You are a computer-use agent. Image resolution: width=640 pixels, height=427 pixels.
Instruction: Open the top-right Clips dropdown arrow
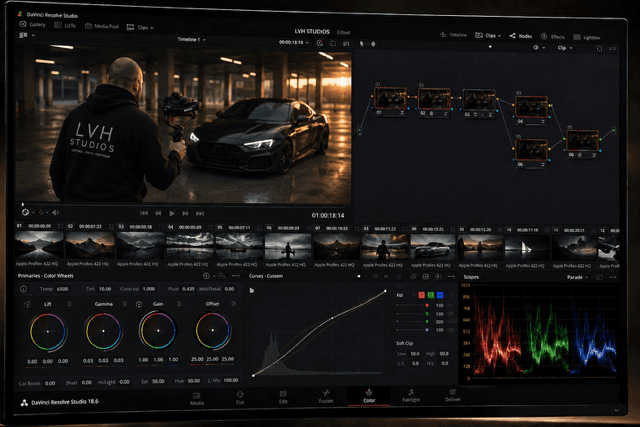pyautogui.click(x=500, y=36)
